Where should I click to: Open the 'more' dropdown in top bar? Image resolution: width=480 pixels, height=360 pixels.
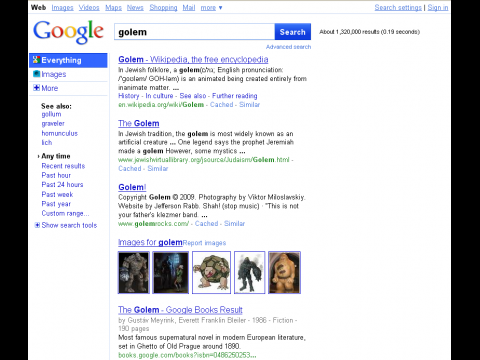tap(211, 7)
